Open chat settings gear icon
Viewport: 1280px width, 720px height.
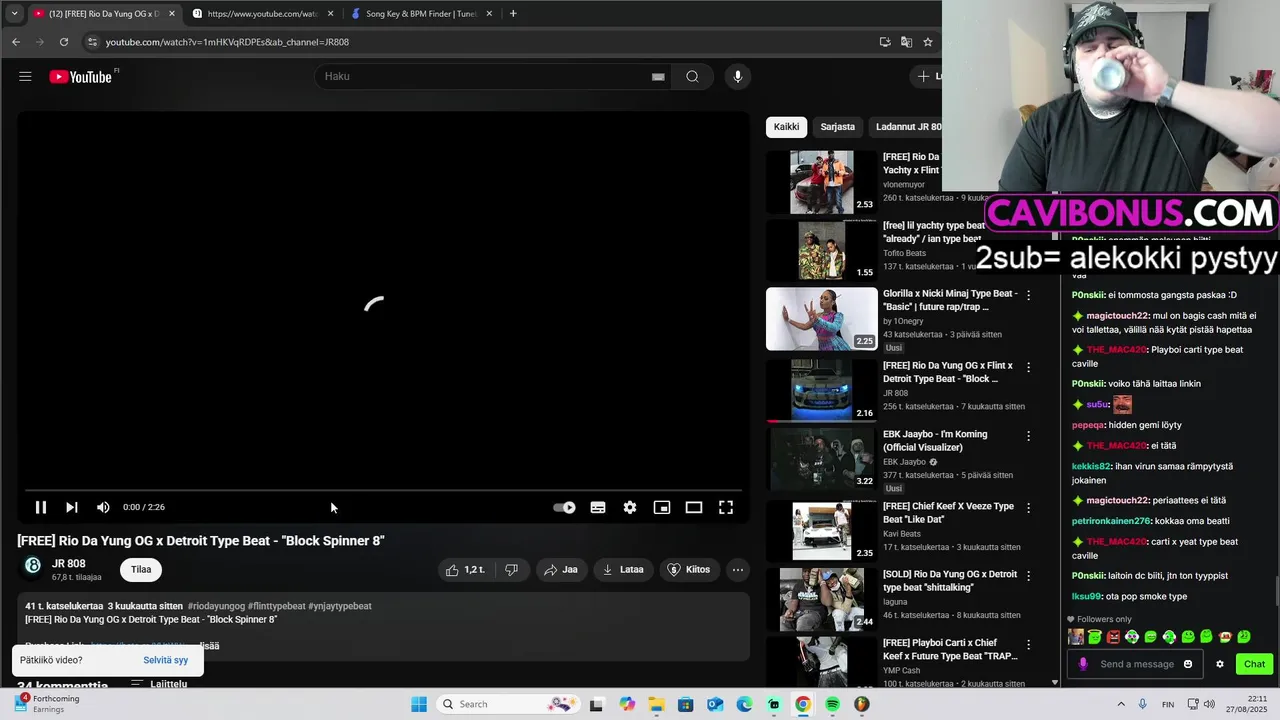tap(1219, 664)
